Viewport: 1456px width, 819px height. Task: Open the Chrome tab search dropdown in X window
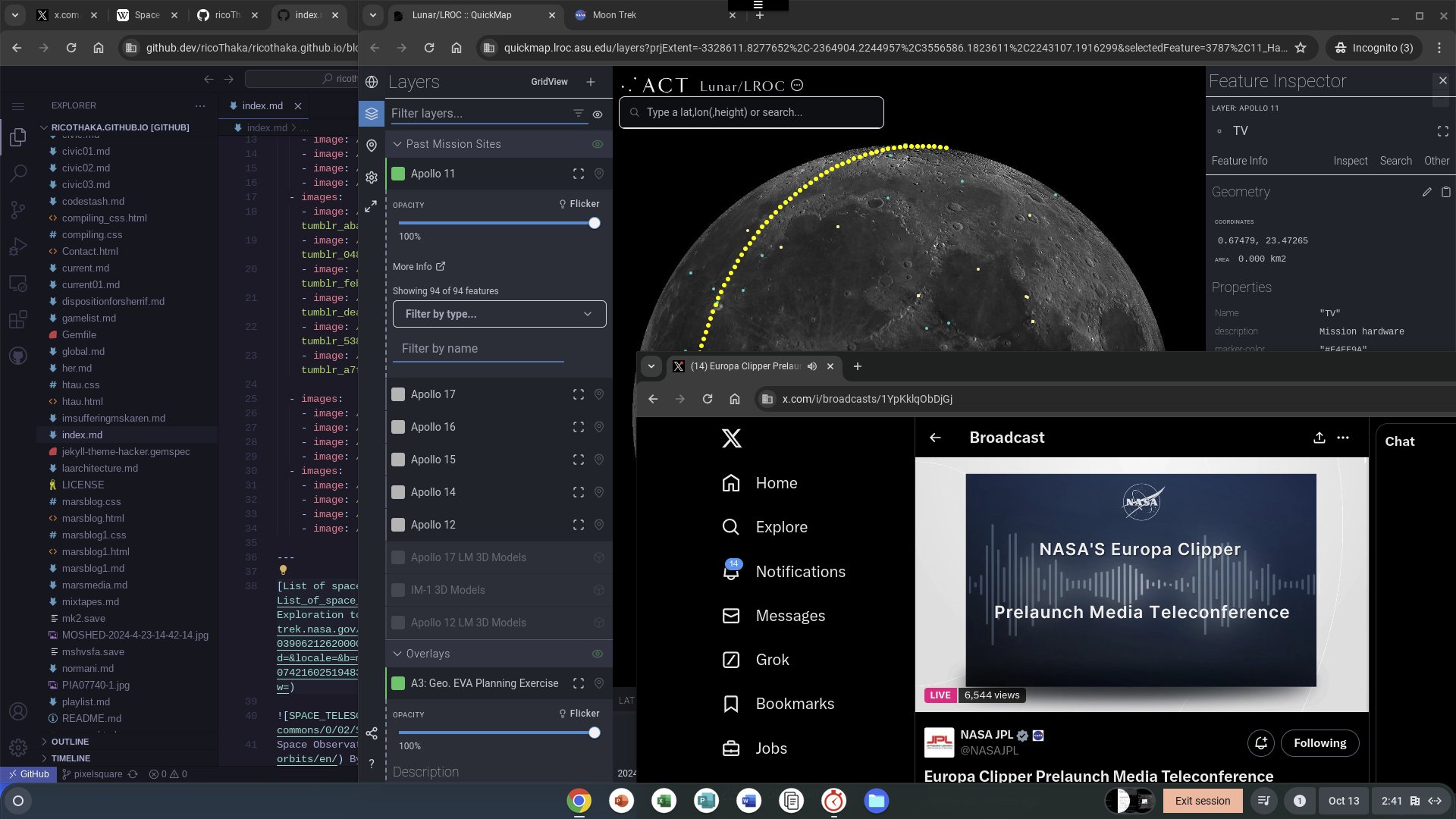pos(651,366)
